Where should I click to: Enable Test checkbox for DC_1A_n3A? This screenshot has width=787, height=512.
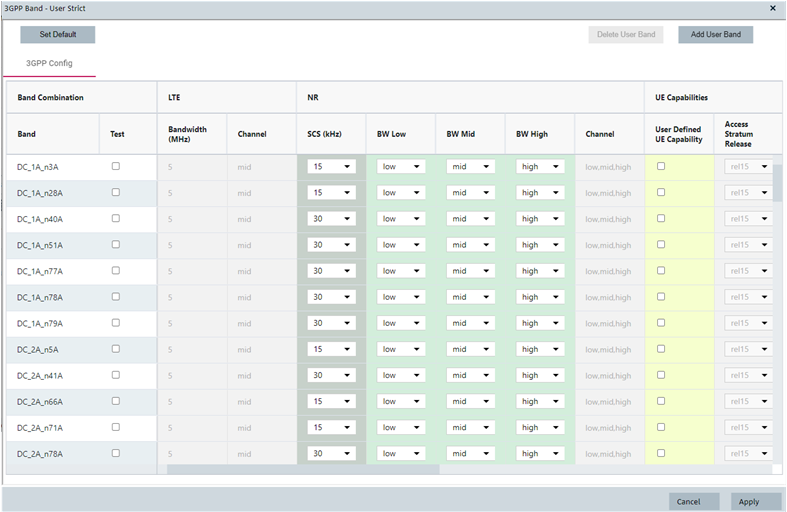click(116, 166)
